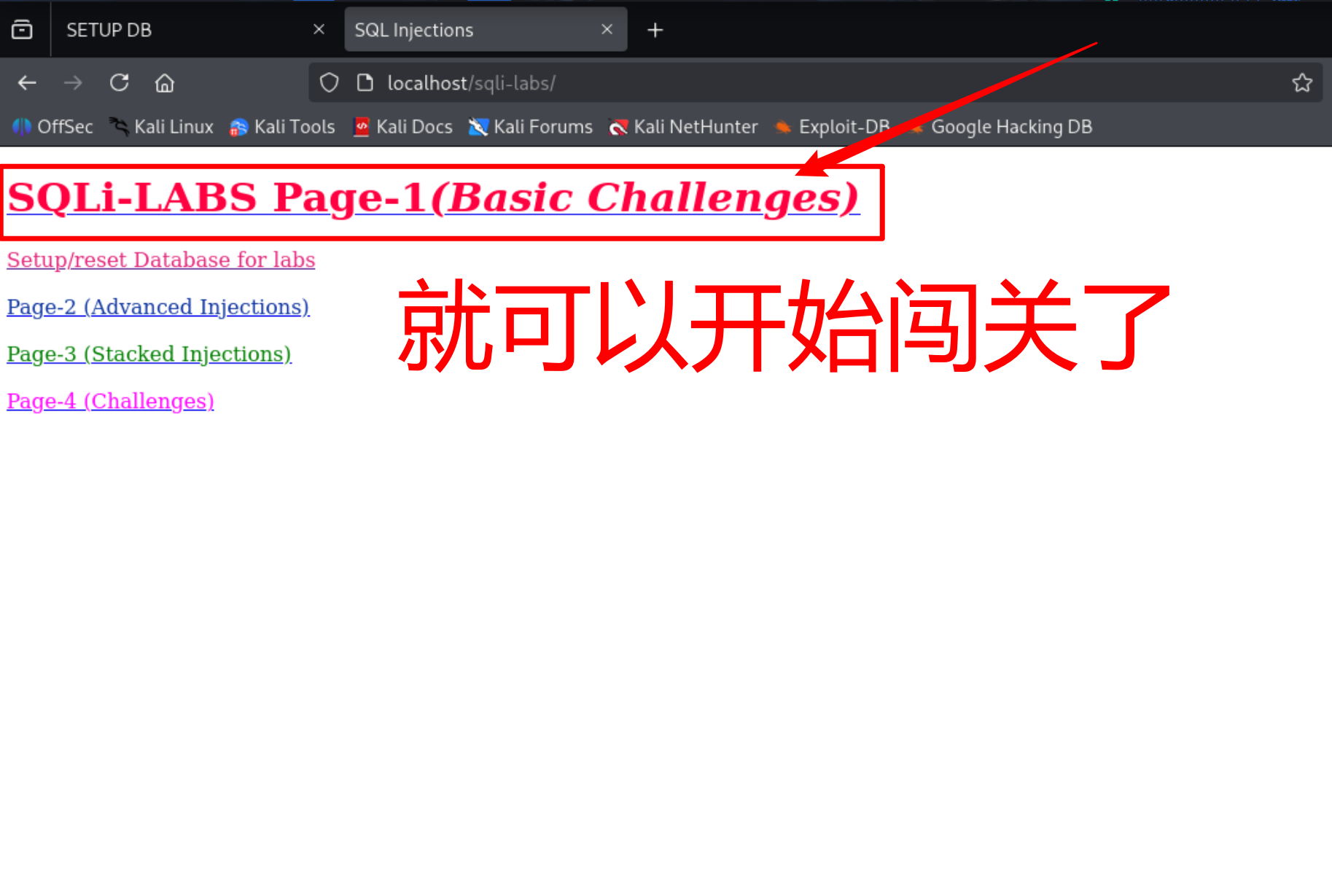This screenshot has height=896, width=1332.
Task: Open the Google Hacking DB bookmark
Action: [1001, 126]
